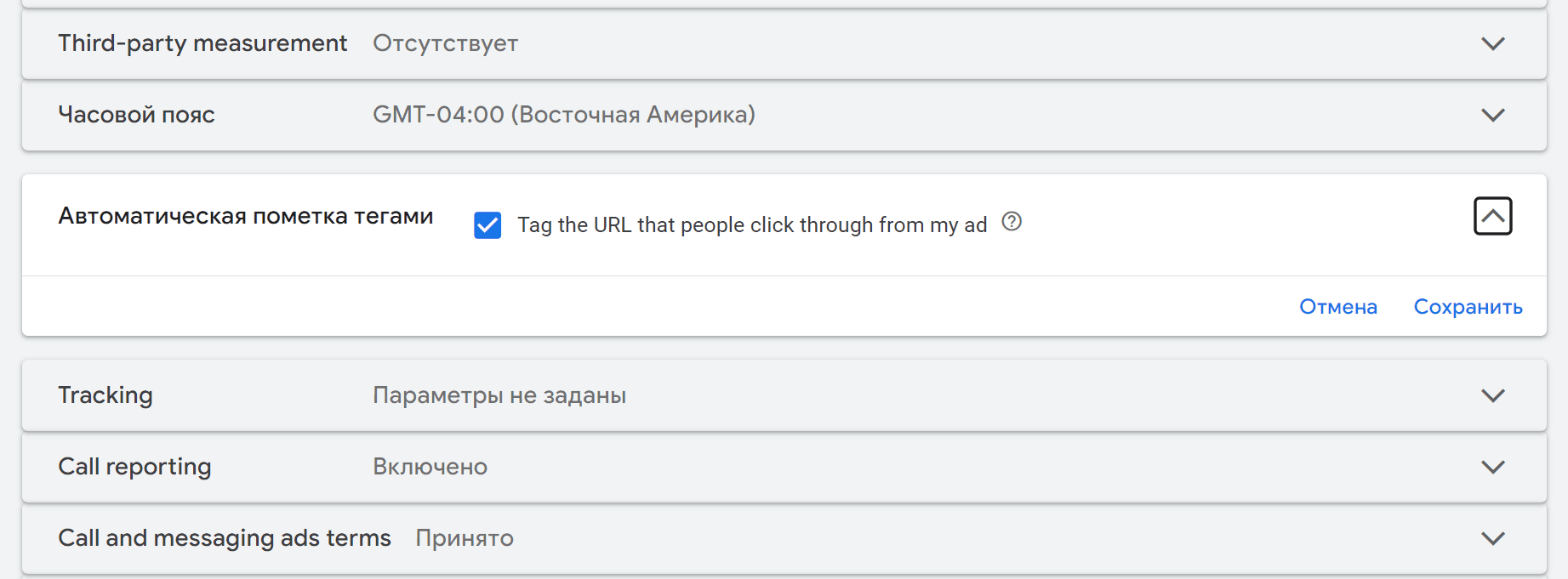Expand the Call reporting chevron
This screenshot has height=579, width=1568.
click(x=1492, y=467)
